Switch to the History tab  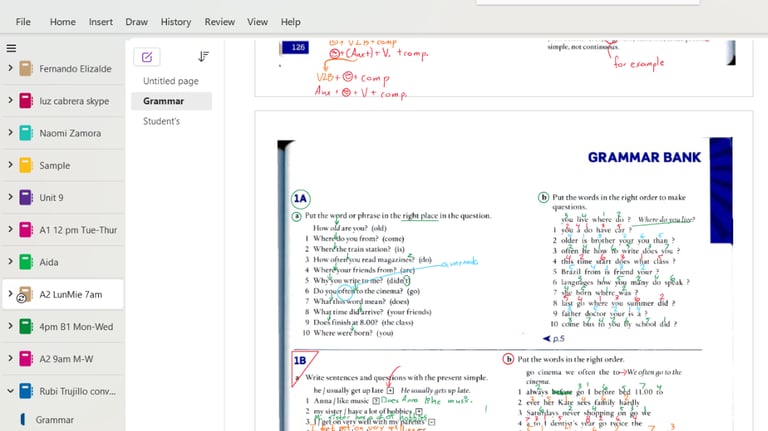pos(176,22)
